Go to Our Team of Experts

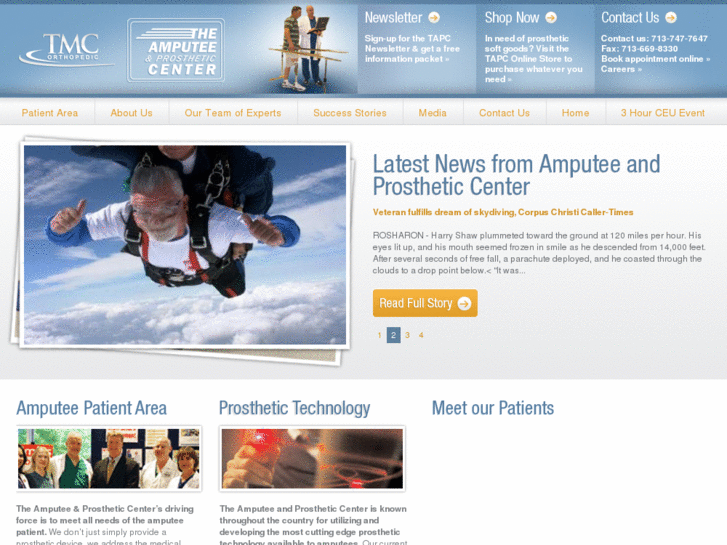pyautogui.click(x=233, y=113)
